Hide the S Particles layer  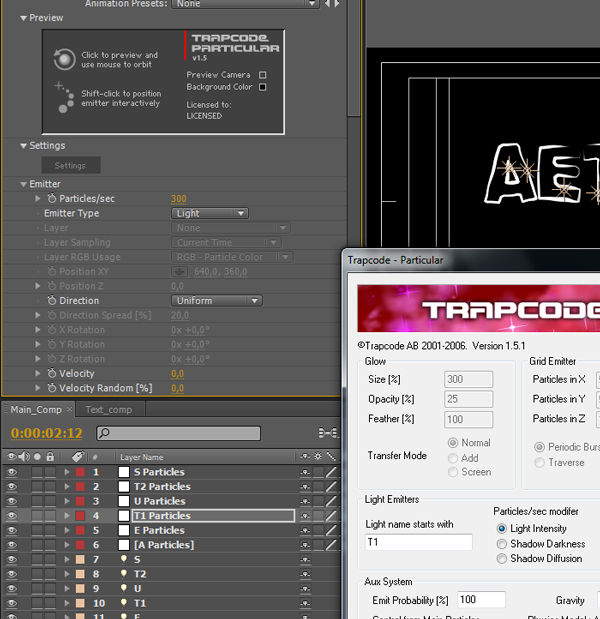(x=12, y=472)
